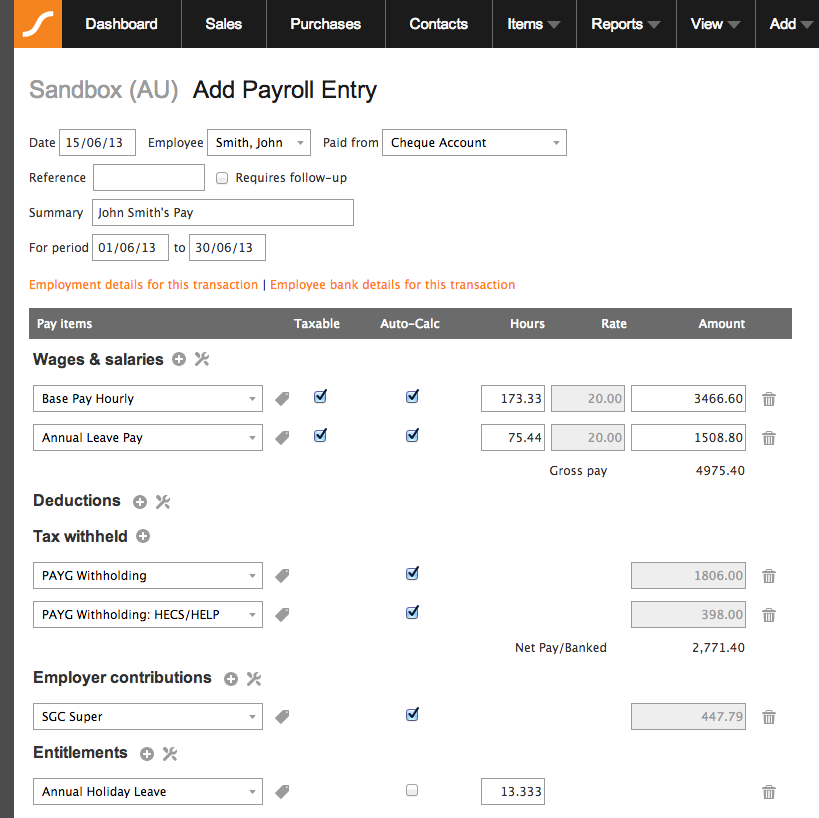This screenshot has width=819, height=818.
Task: Go to the Dashboard tab
Action: (121, 24)
